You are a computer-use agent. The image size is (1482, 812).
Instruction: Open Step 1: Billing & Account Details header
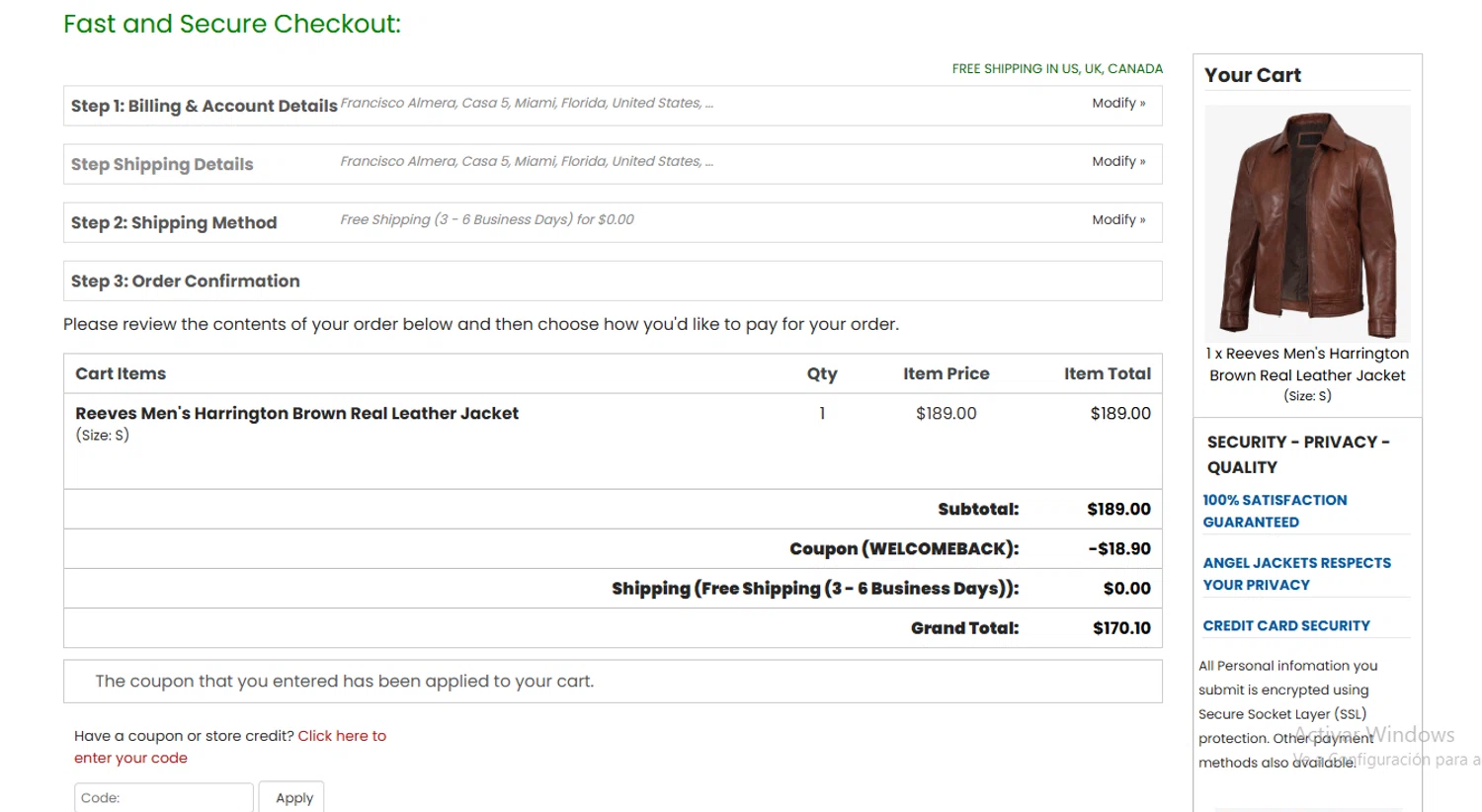click(204, 106)
